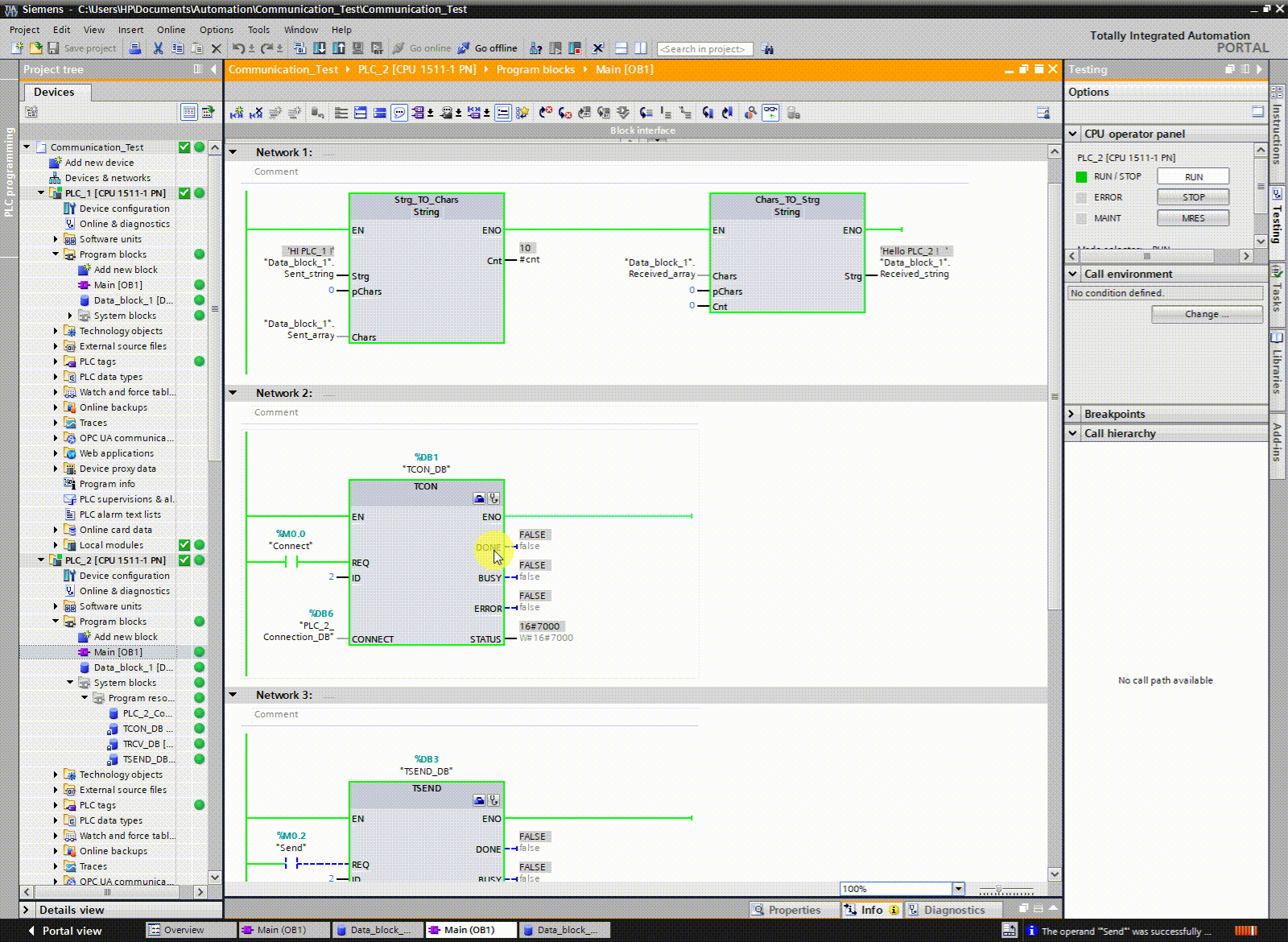The width and height of the screenshot is (1288, 942).
Task: Click the Search in project field
Action: coord(705,49)
